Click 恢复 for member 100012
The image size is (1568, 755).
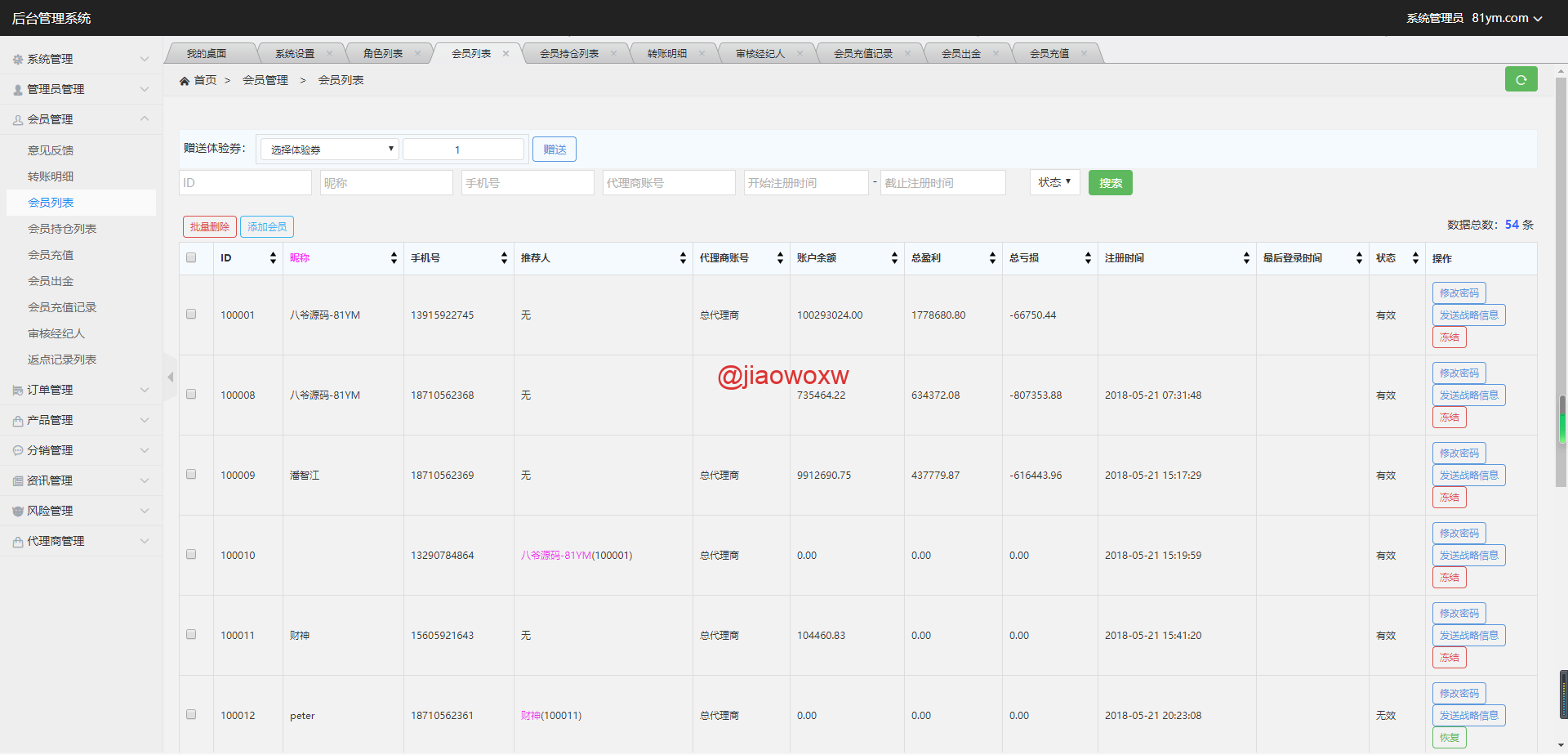[1450, 738]
